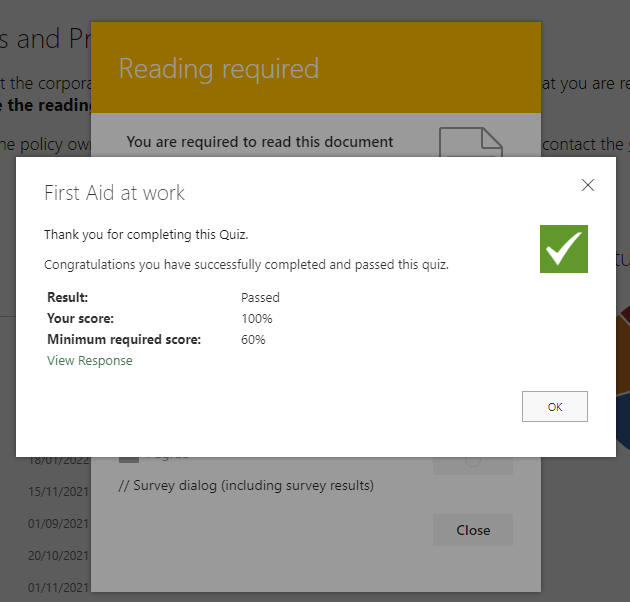
Task: Click the Close button in Reading required
Action: point(473,530)
